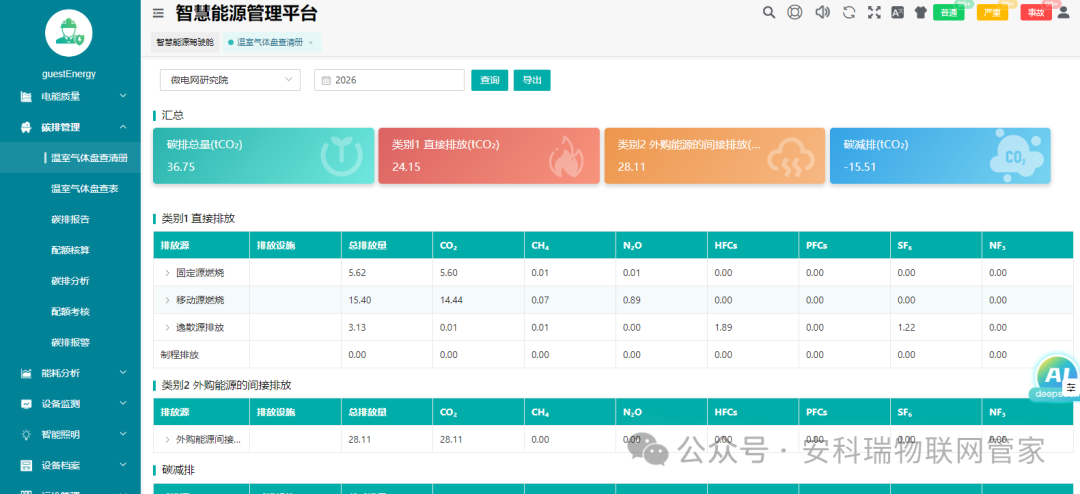Click the 电能质量 sidebar icon

26,96
